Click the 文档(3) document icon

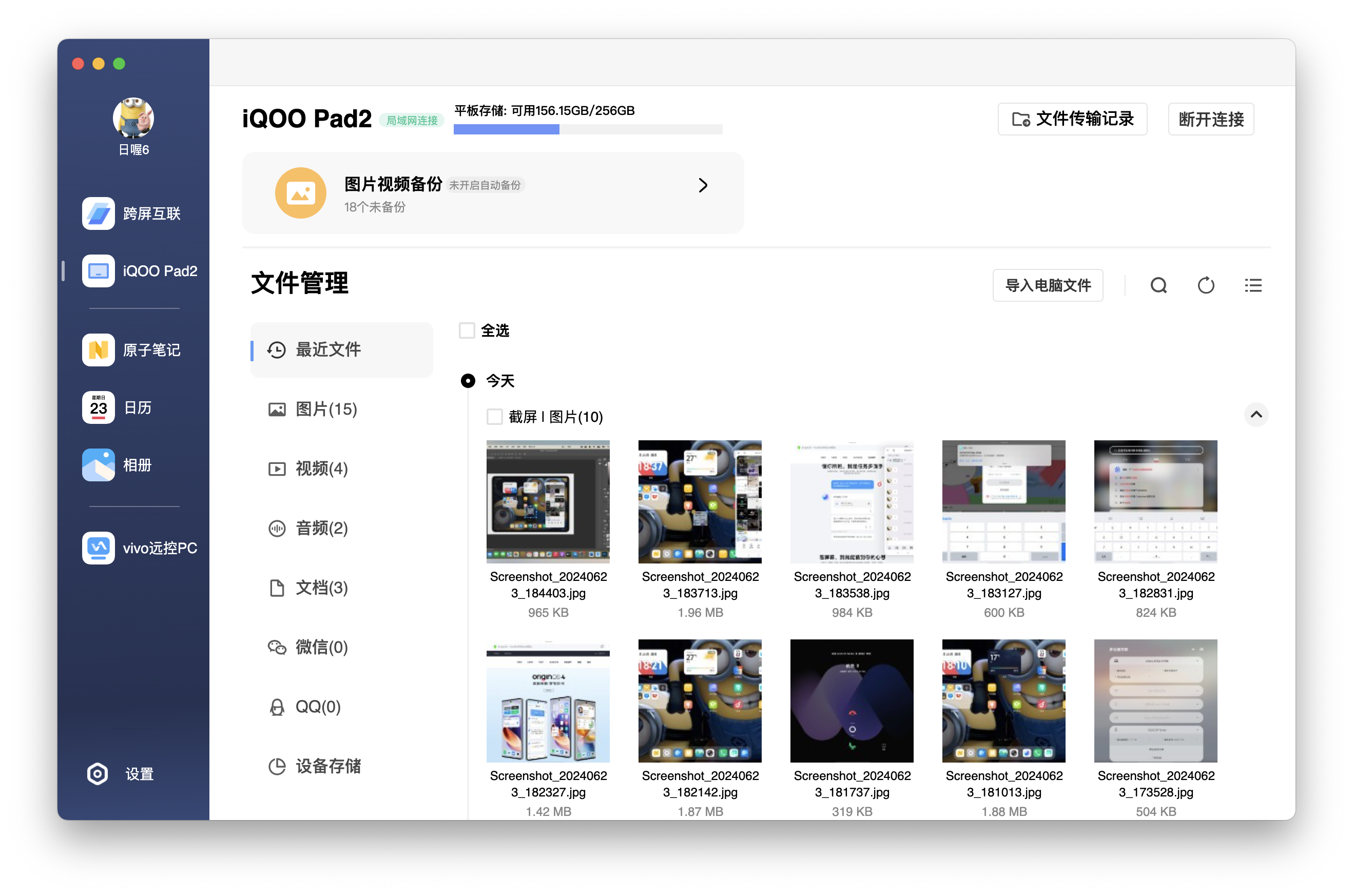(x=277, y=588)
